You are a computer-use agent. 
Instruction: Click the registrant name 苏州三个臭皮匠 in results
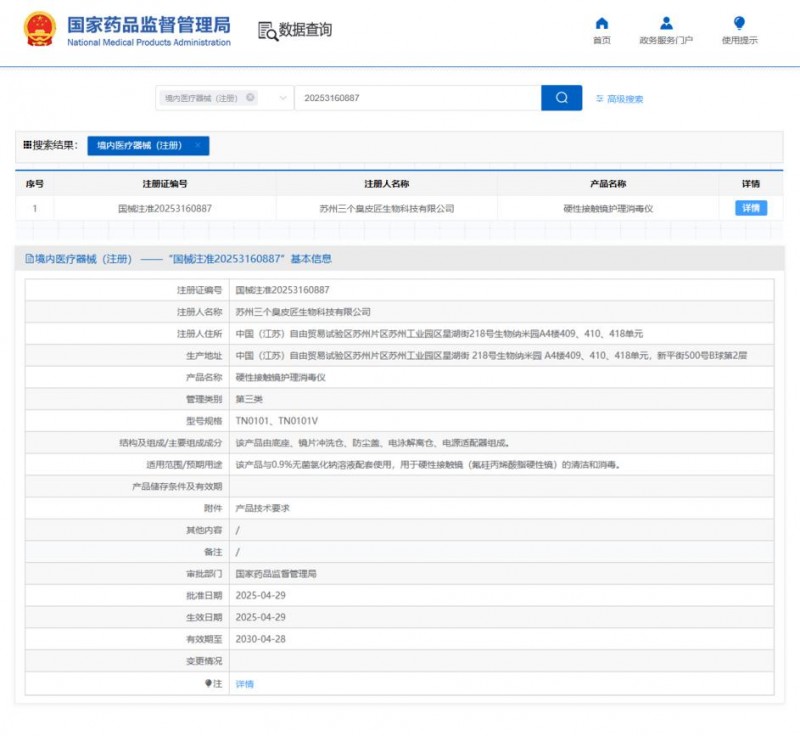pyautogui.click(x=386, y=209)
